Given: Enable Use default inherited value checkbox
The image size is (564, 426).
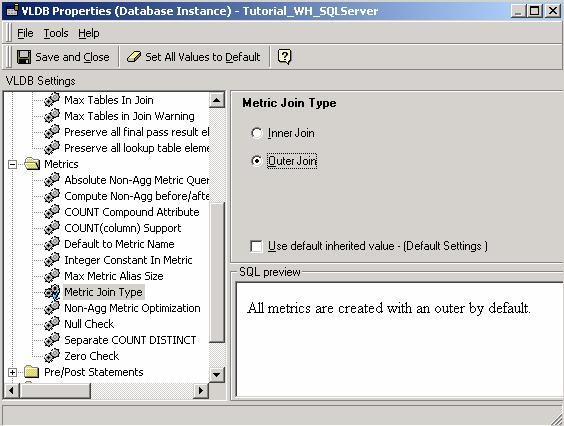Looking at the screenshot, I should point(256,246).
